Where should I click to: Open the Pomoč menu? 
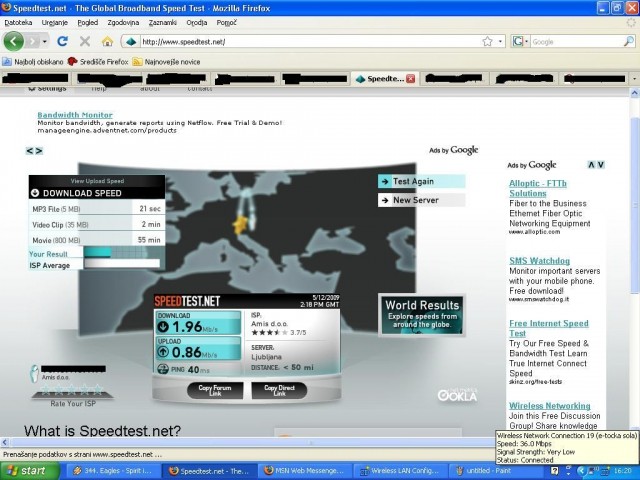(226, 22)
